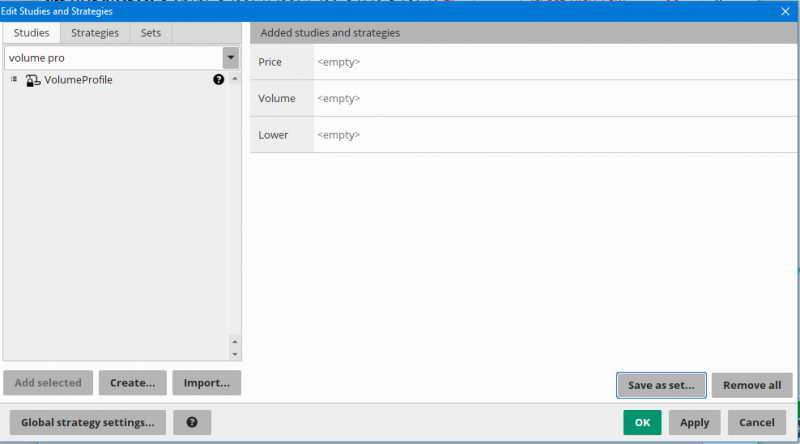The height and width of the screenshot is (444, 800).
Task: Click the Apply button
Action: tap(694, 422)
